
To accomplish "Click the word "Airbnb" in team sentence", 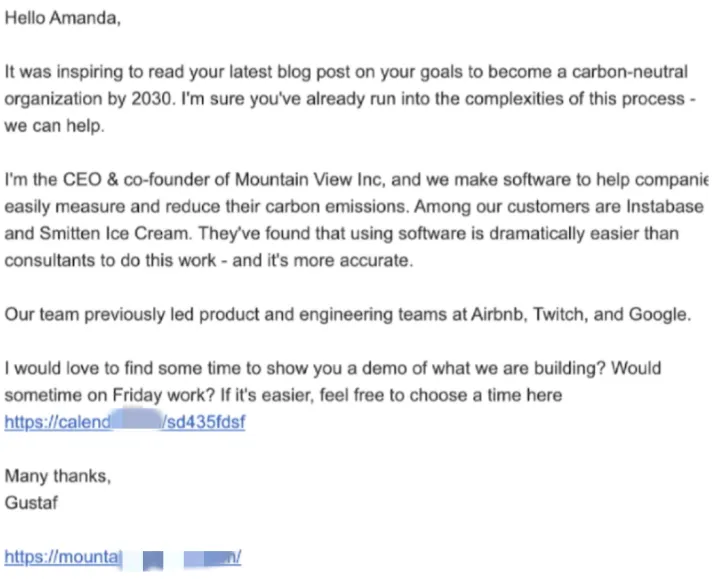I will click(497, 315).
